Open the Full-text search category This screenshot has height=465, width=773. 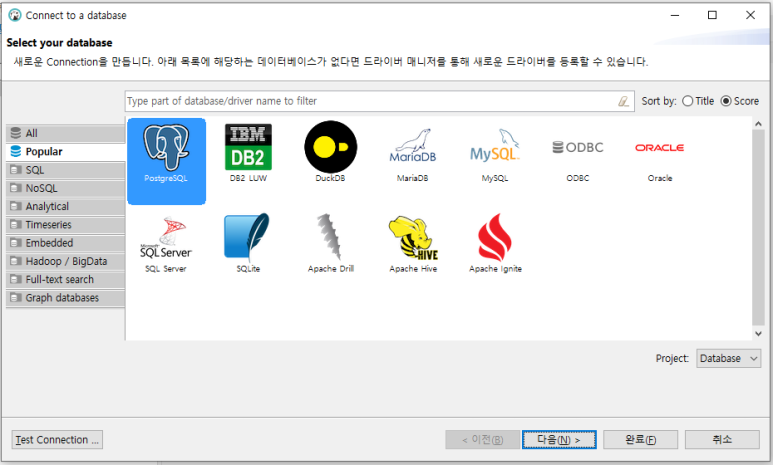66,279
